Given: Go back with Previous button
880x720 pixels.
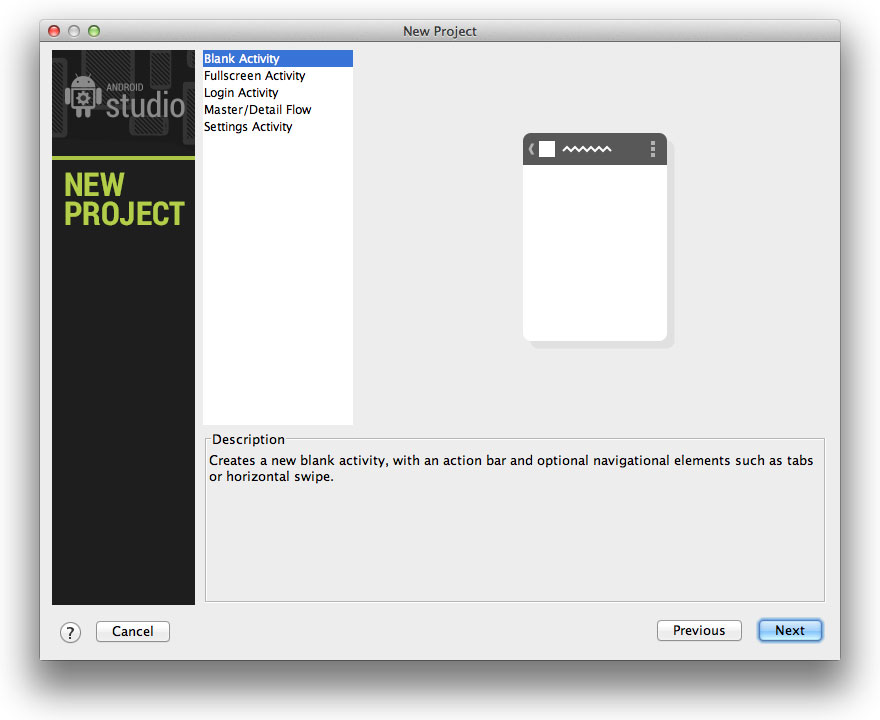Looking at the screenshot, I should 699,630.
